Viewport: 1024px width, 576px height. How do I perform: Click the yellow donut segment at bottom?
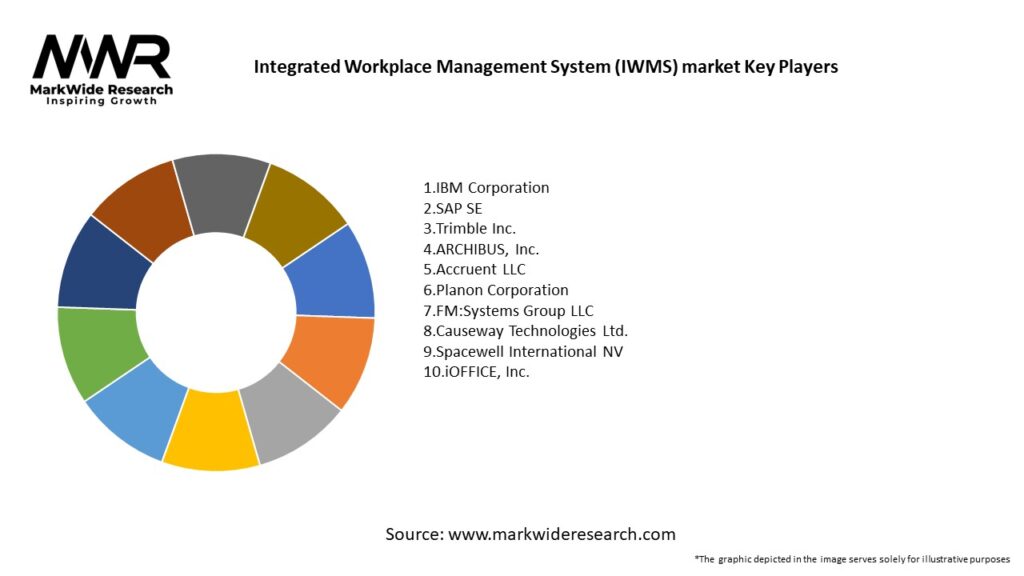211,438
